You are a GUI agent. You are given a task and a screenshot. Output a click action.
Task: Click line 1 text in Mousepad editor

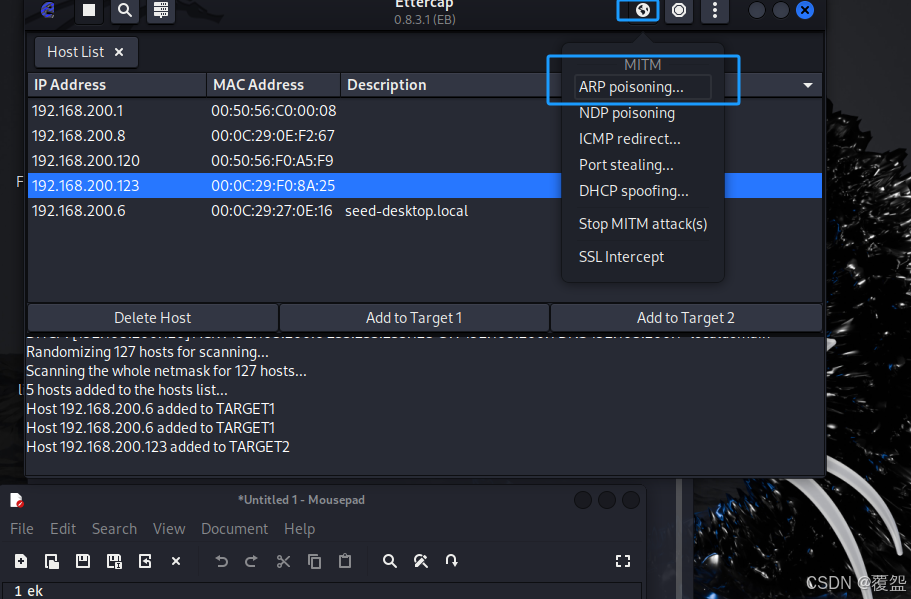pos(35,591)
